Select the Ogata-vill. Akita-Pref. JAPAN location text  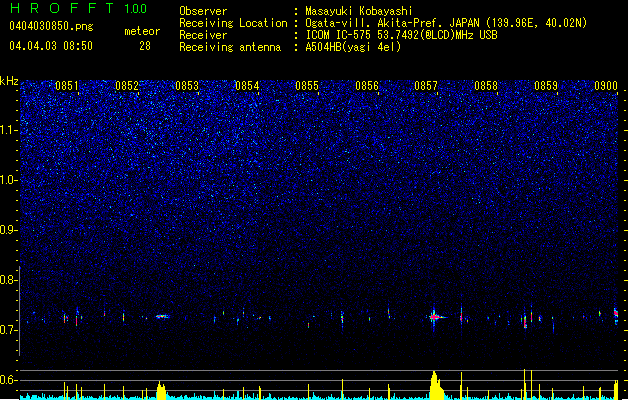tap(446, 23)
